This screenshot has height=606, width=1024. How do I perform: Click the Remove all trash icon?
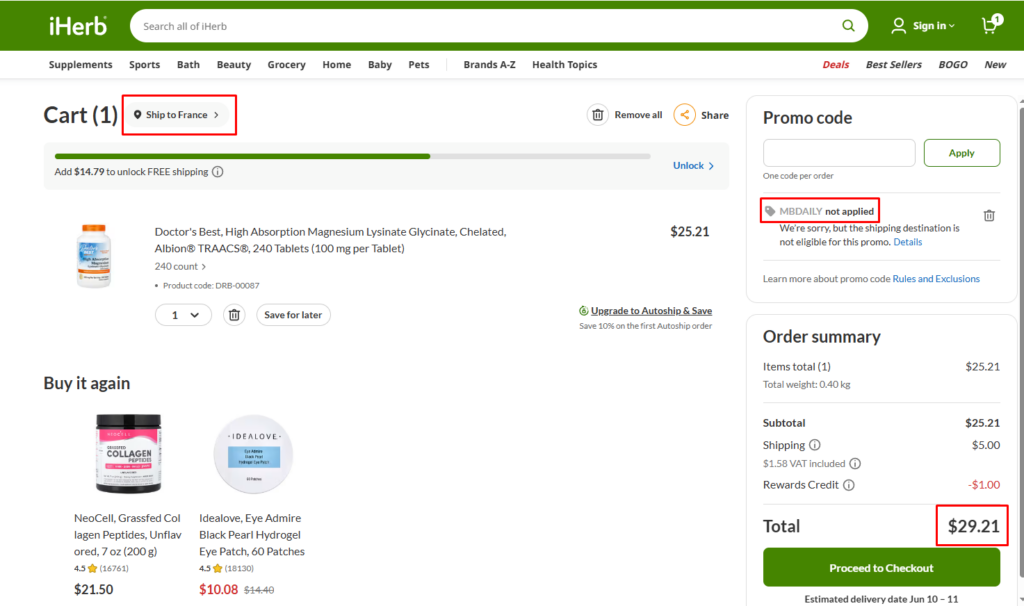[x=598, y=115]
